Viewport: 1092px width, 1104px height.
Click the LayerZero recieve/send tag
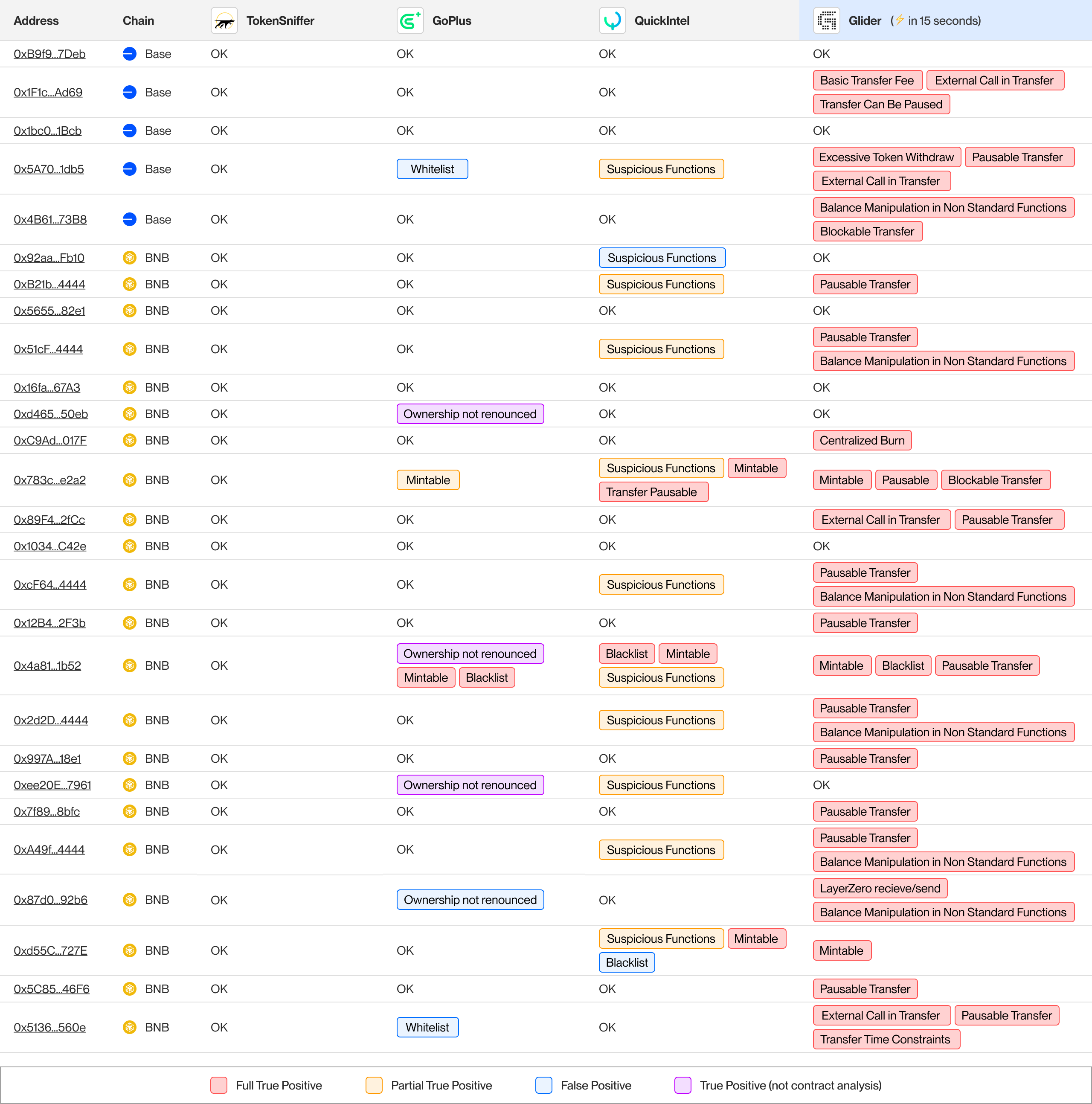880,888
